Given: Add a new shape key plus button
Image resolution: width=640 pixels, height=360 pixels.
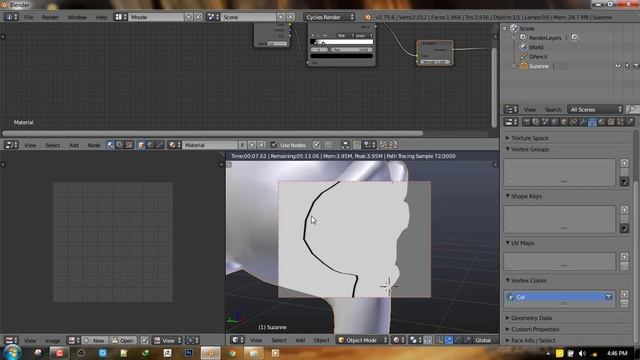Looking at the screenshot, I should point(624,210).
